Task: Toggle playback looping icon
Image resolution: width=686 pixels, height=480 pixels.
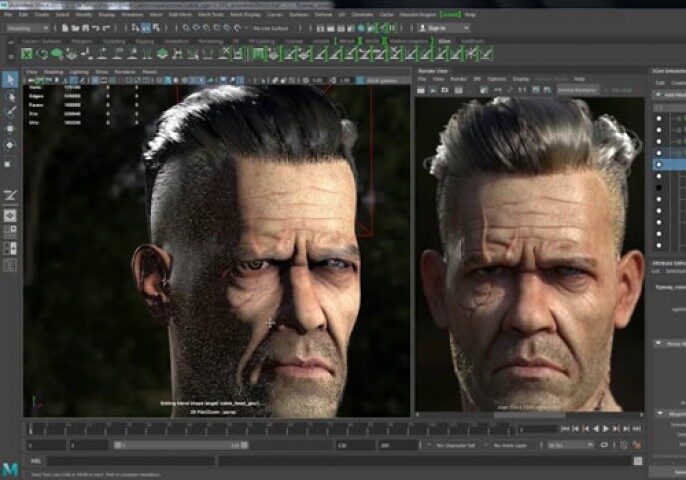Action: point(604,445)
